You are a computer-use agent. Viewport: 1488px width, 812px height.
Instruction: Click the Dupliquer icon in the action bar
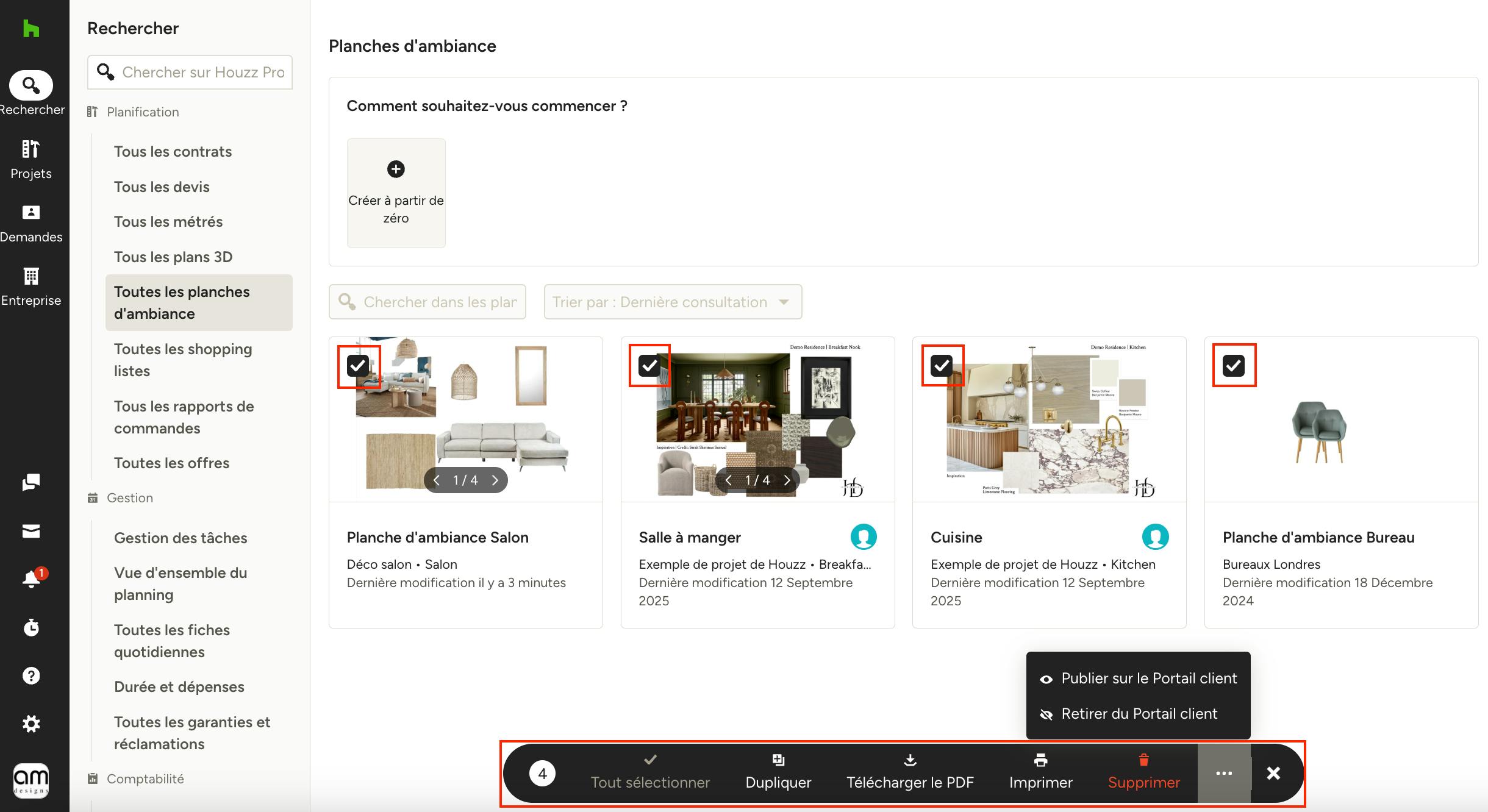[778, 760]
